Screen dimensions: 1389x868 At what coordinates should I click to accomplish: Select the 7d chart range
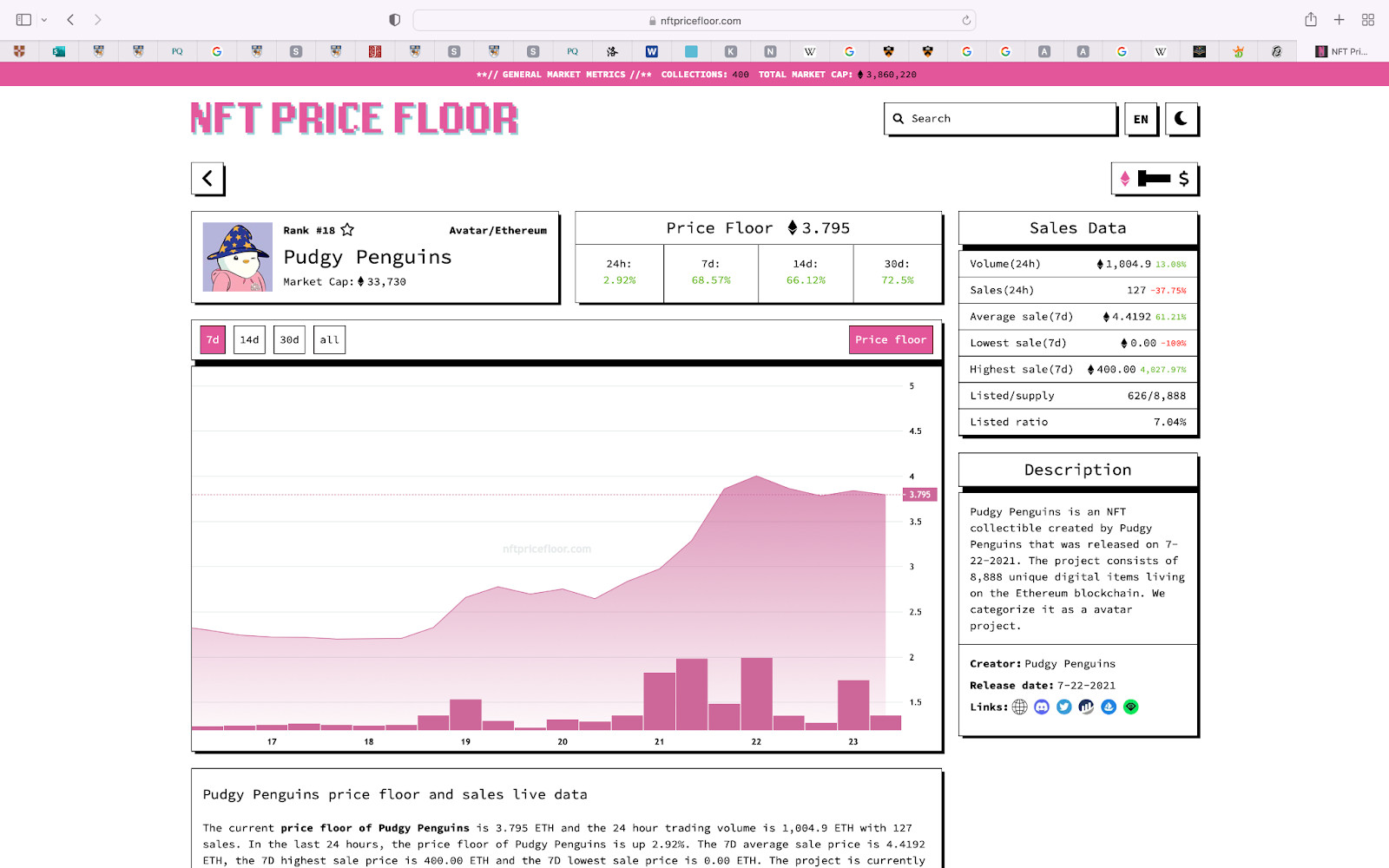tap(213, 340)
